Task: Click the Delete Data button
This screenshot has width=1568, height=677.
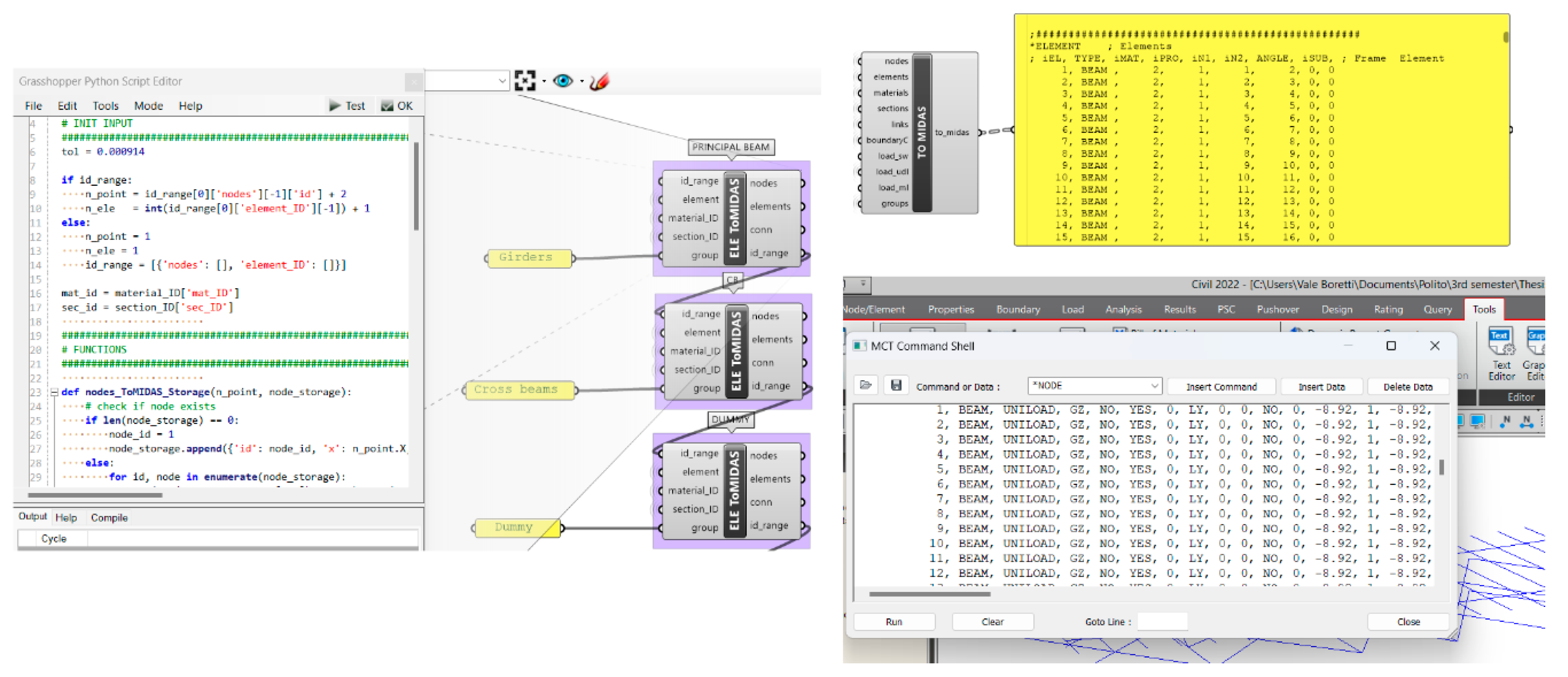Action: click(1407, 387)
